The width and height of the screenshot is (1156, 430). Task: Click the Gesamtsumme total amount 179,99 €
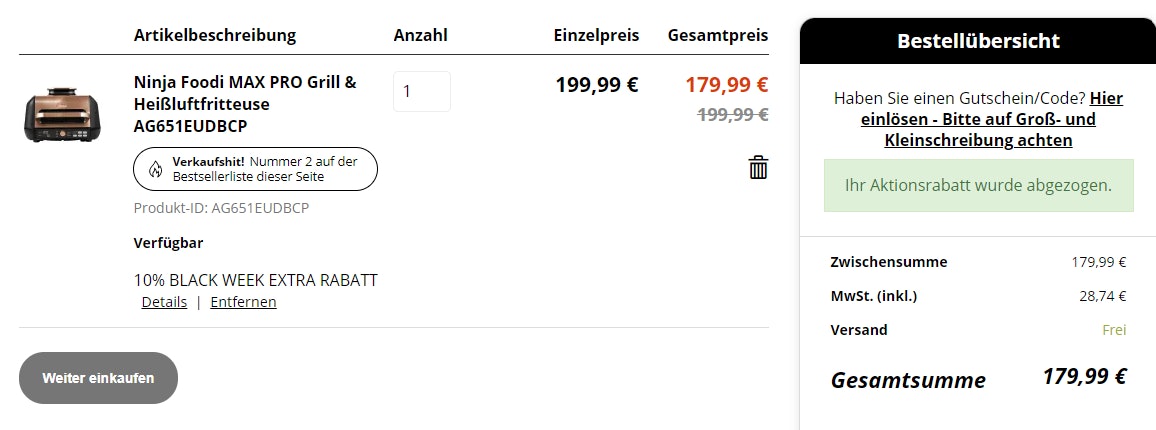pyautogui.click(x=1084, y=377)
